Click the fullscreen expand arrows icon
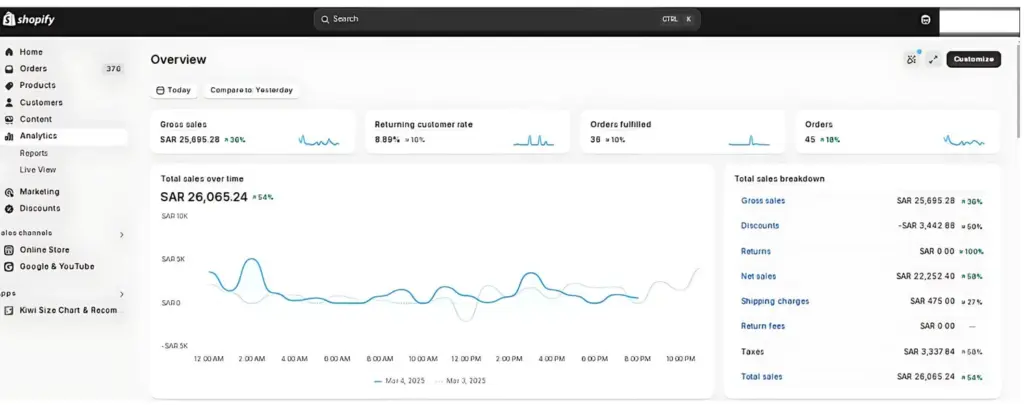Viewport: 1024px width, 405px height. (933, 59)
